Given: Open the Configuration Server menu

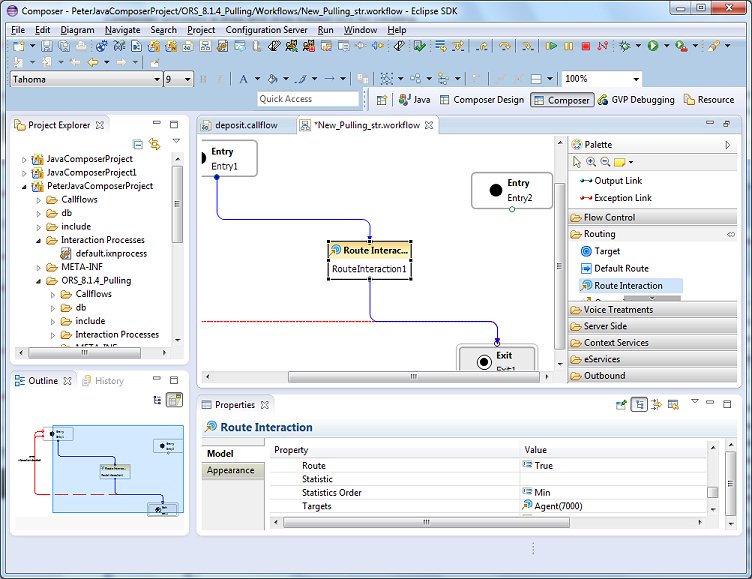Looking at the screenshot, I should pos(266,30).
